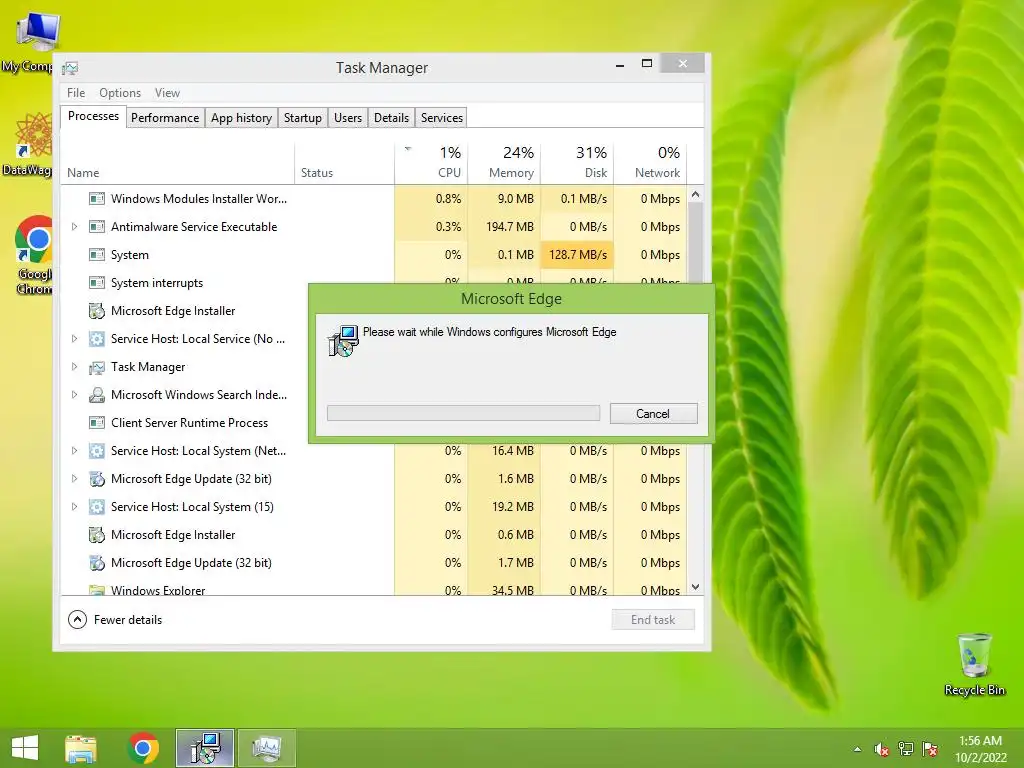The height and width of the screenshot is (768, 1024).
Task: Sort processes by Disk column
Action: point(577,161)
